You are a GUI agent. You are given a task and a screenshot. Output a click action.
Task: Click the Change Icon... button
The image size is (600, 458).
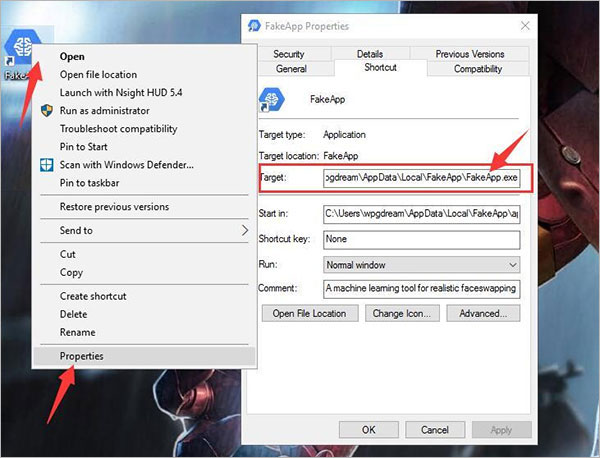click(402, 313)
